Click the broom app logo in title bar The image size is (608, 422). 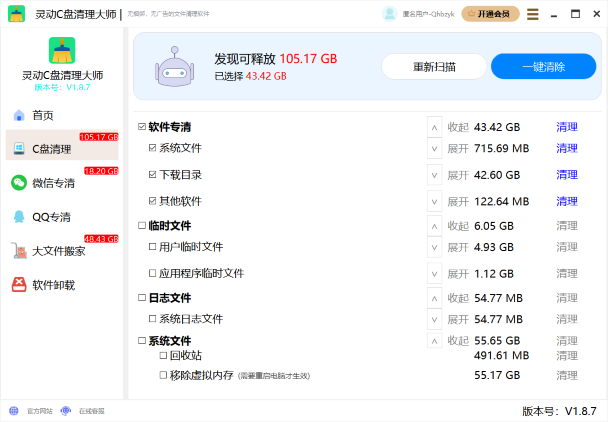[16, 14]
